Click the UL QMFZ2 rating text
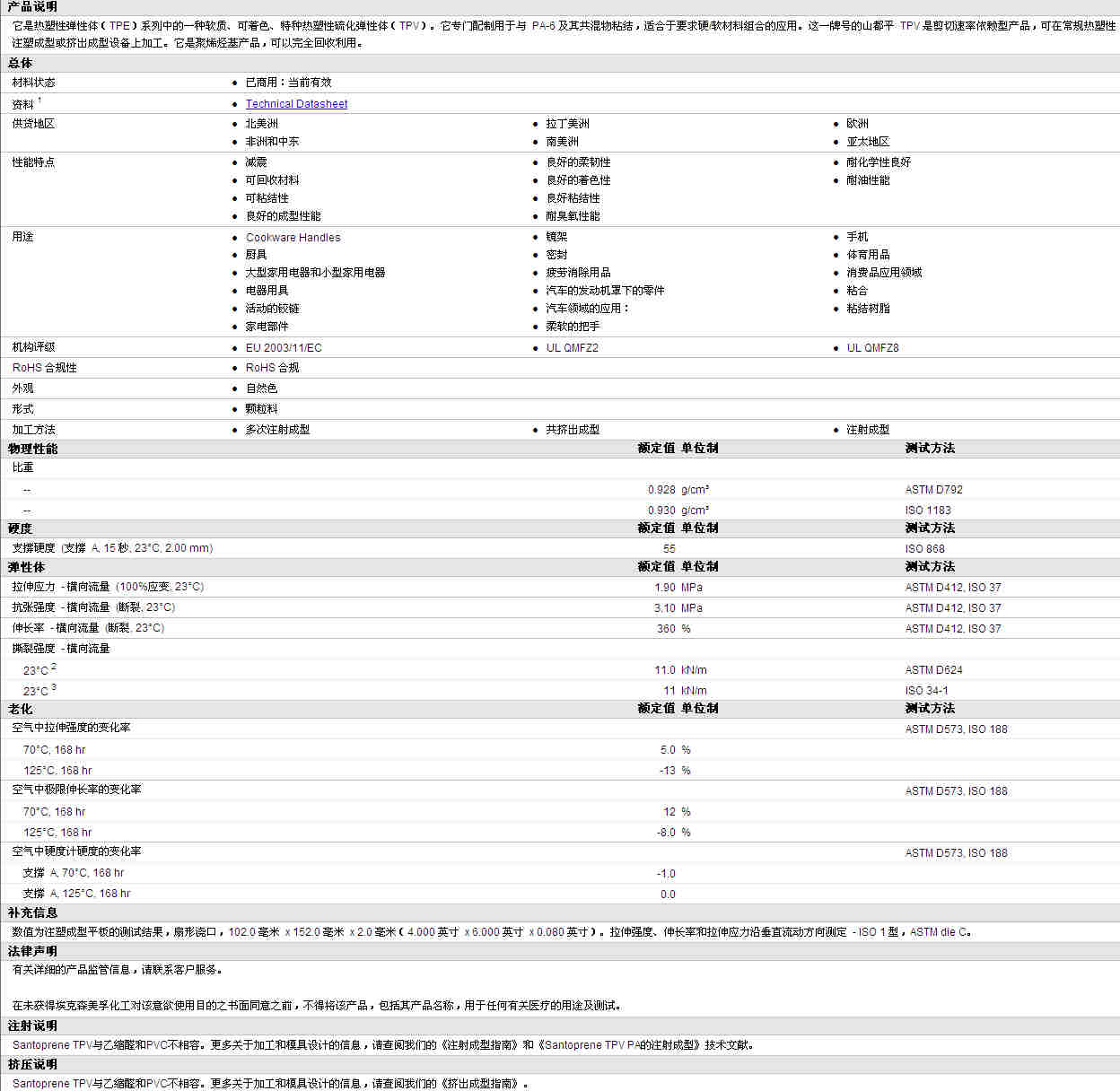The width and height of the screenshot is (1120, 1091). tap(572, 348)
